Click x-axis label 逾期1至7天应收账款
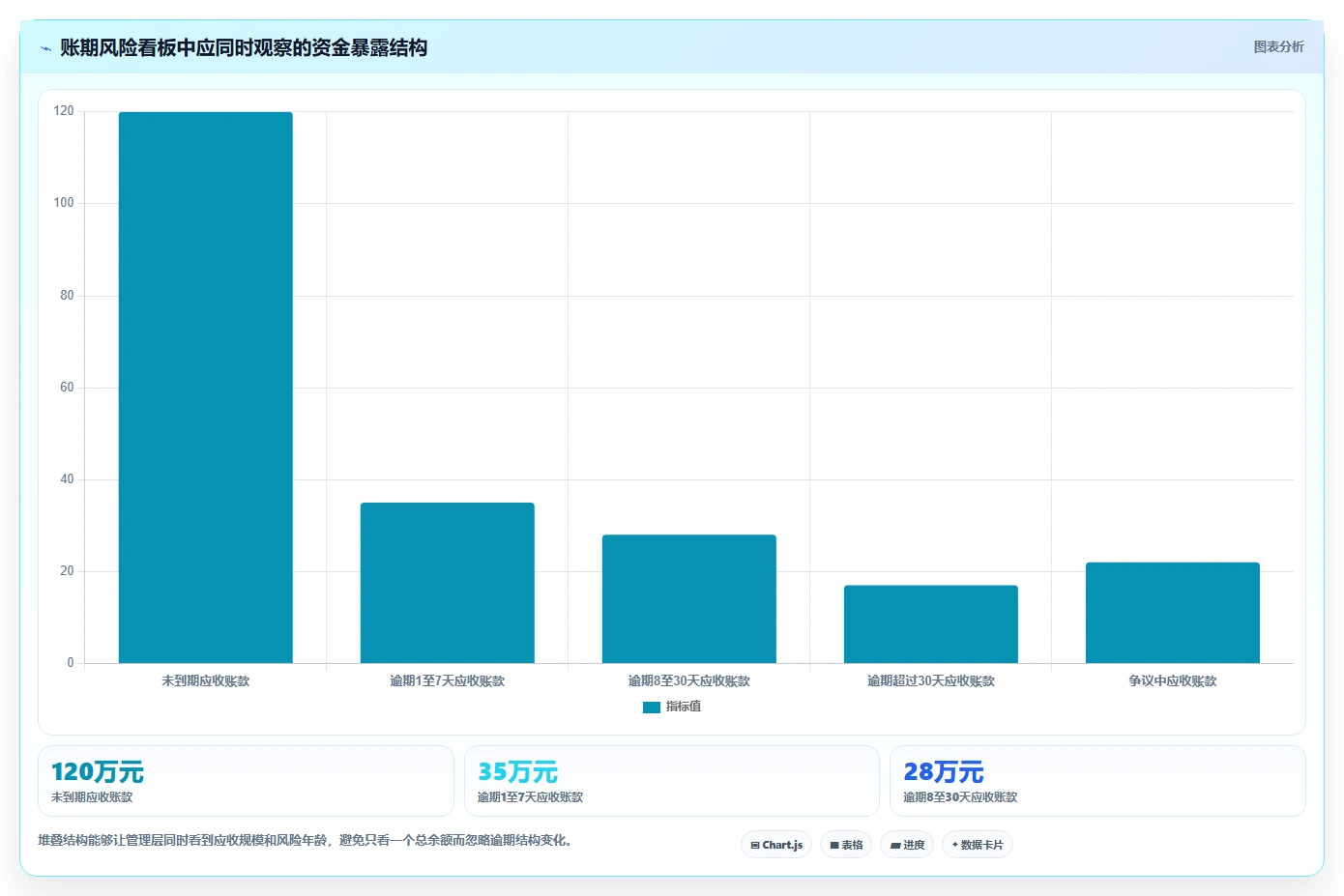The height and width of the screenshot is (896, 1344). (448, 681)
